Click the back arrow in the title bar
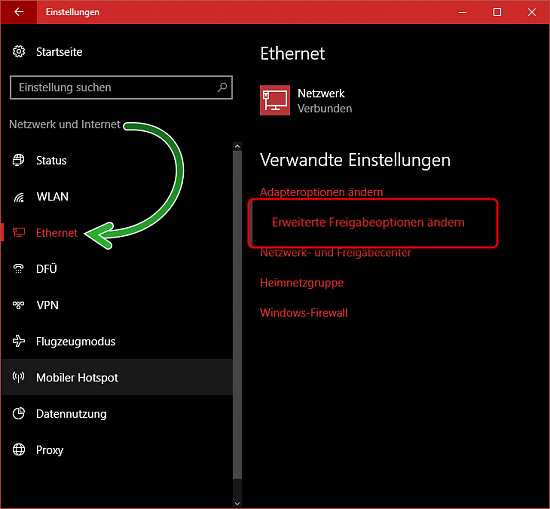Viewport: 550px width, 509px height. [x=19, y=12]
